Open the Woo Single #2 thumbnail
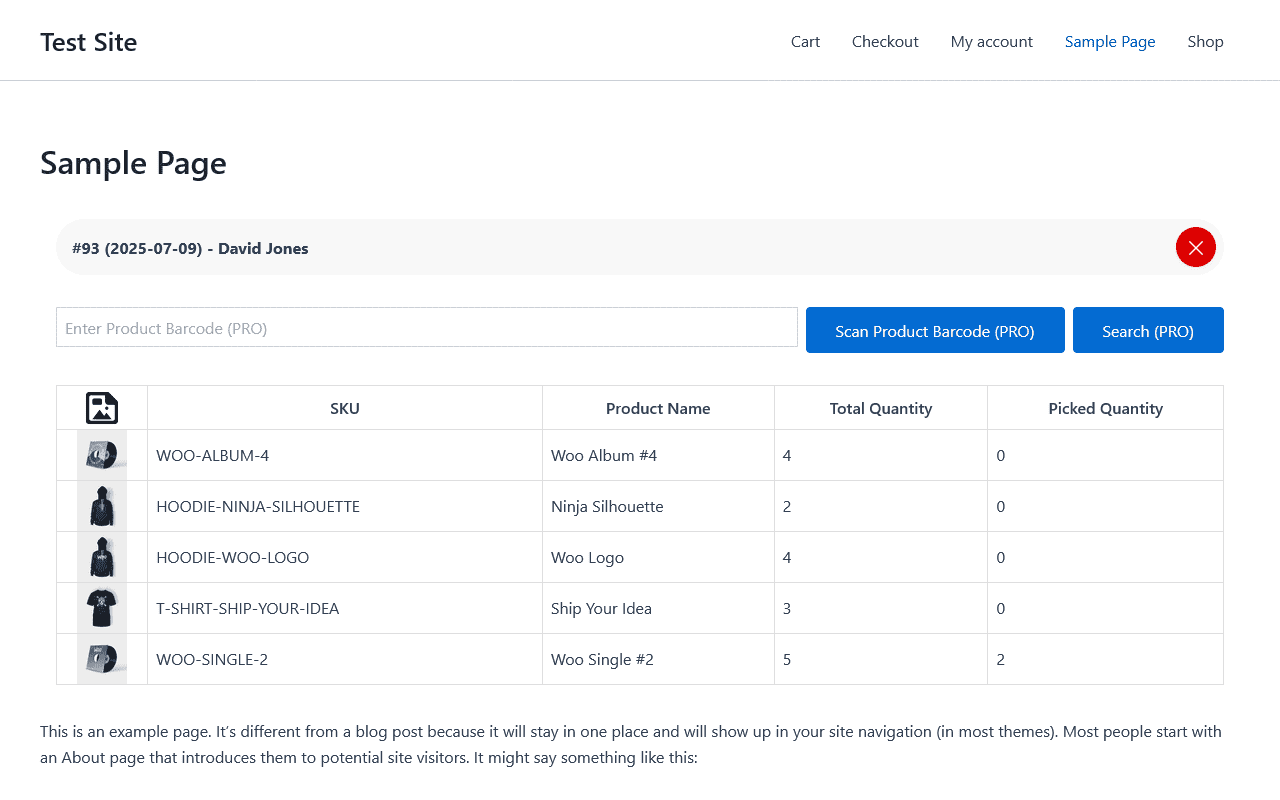The image size is (1280, 800). 102,659
